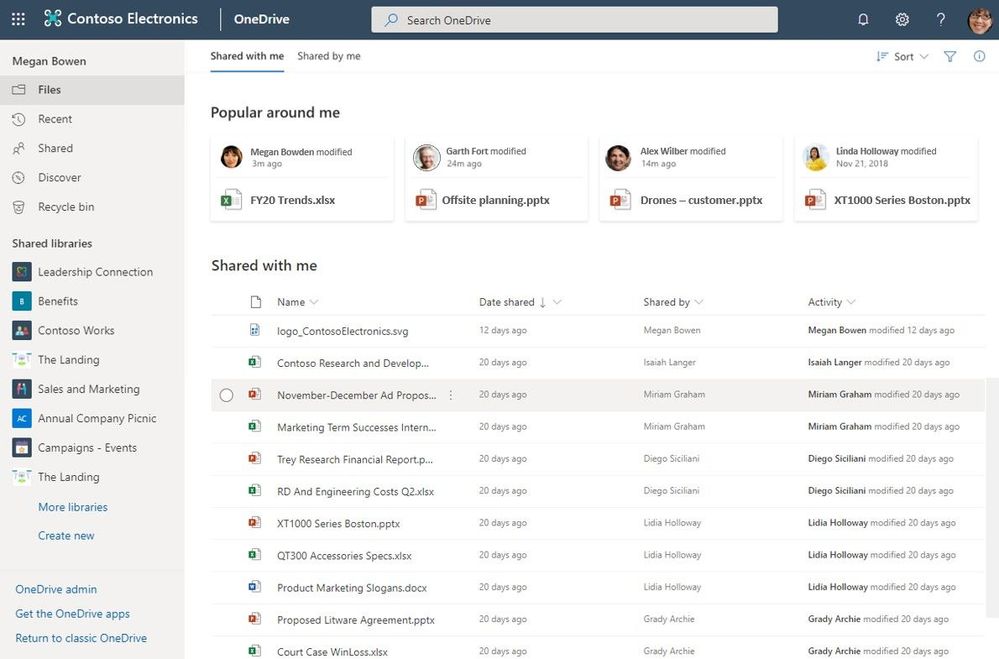Viewport: 999px width, 659px height.
Task: Expand the Sort dropdown
Action: click(x=902, y=56)
